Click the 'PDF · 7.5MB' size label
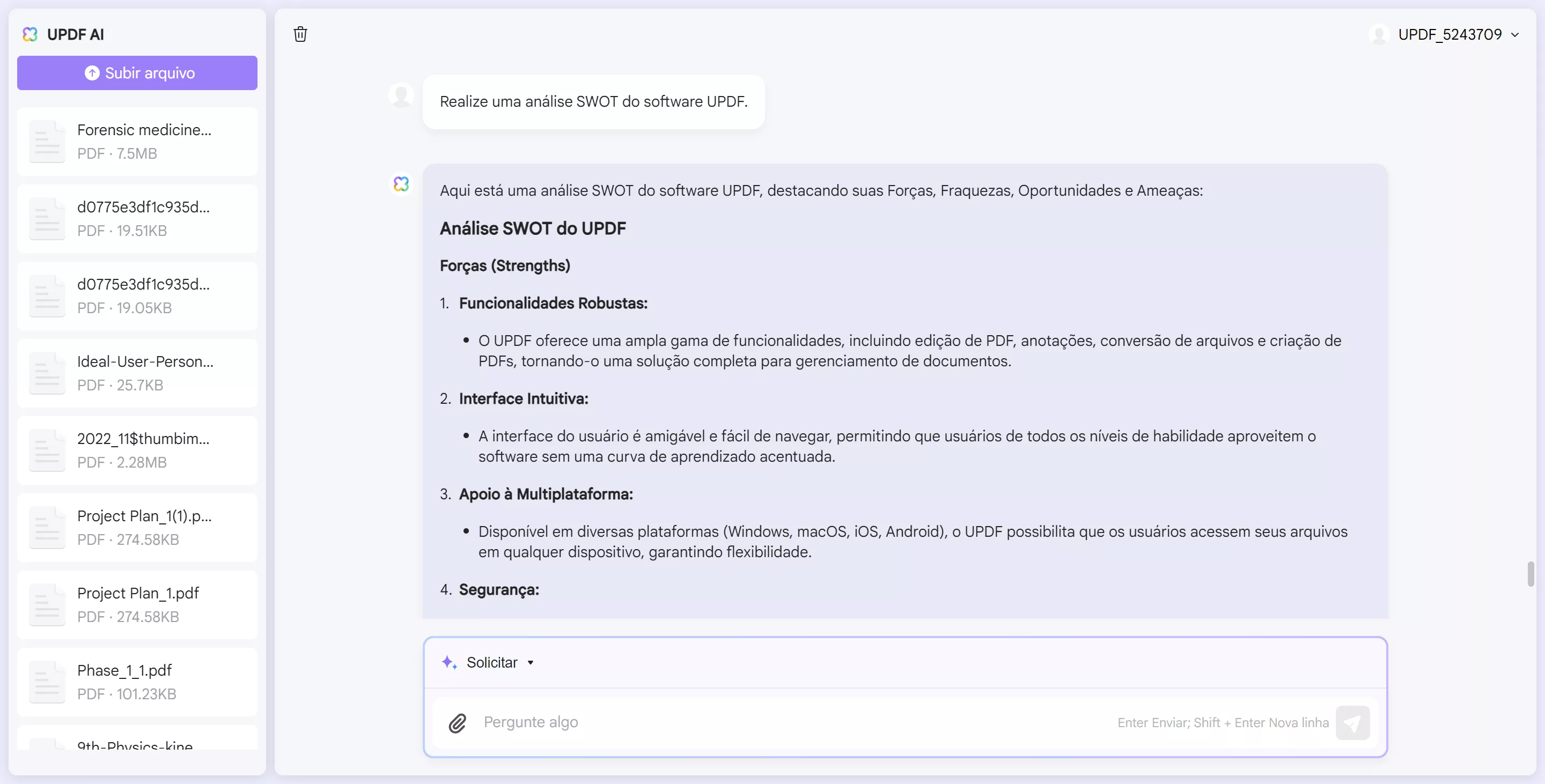The height and width of the screenshot is (784, 1545). coord(117,154)
